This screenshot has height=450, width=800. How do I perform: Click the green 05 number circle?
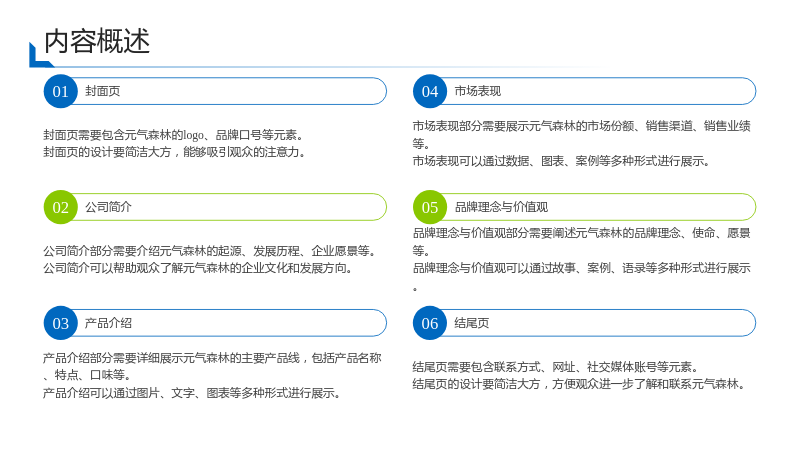point(430,207)
